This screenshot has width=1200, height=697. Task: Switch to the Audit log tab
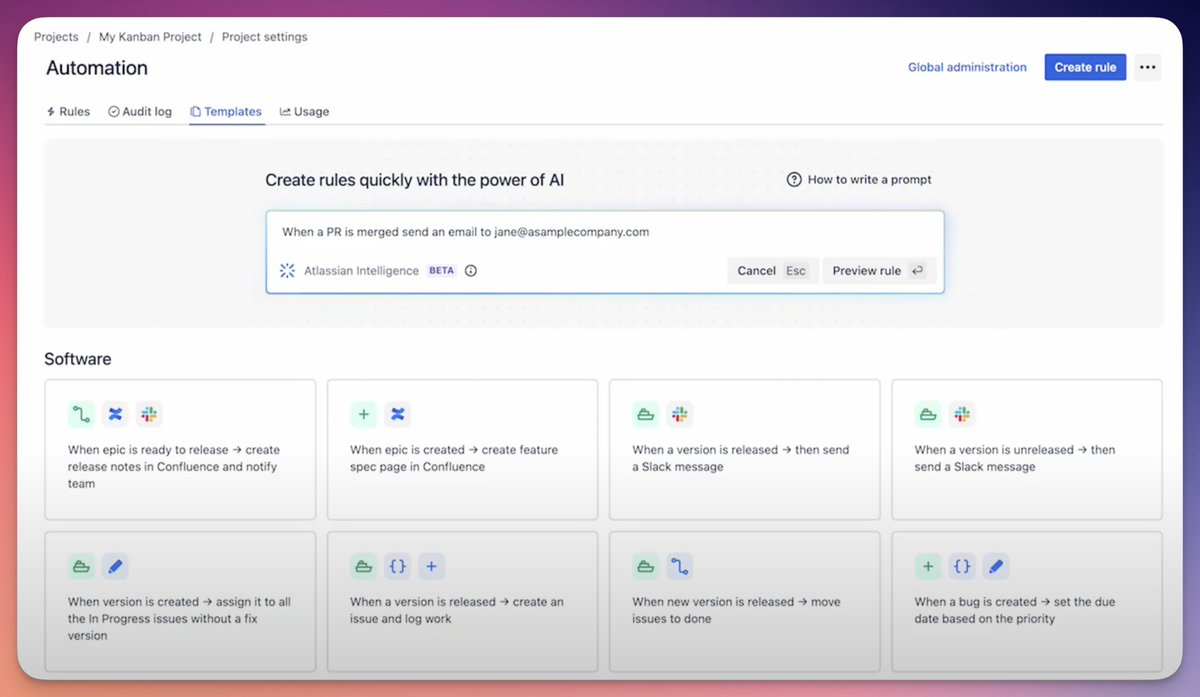140,112
